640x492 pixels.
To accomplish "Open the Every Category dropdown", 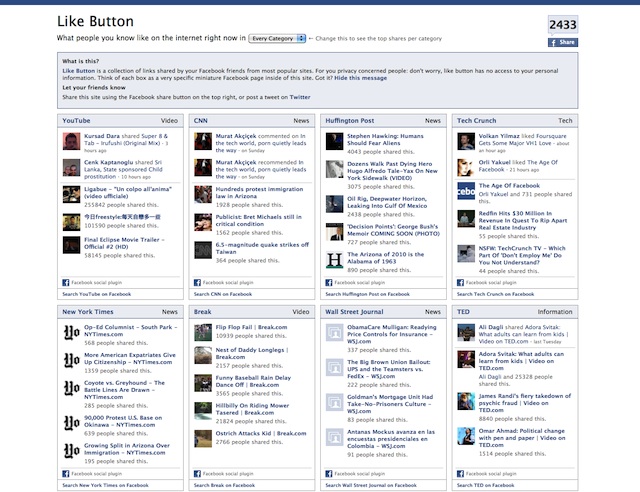I will click(x=277, y=38).
